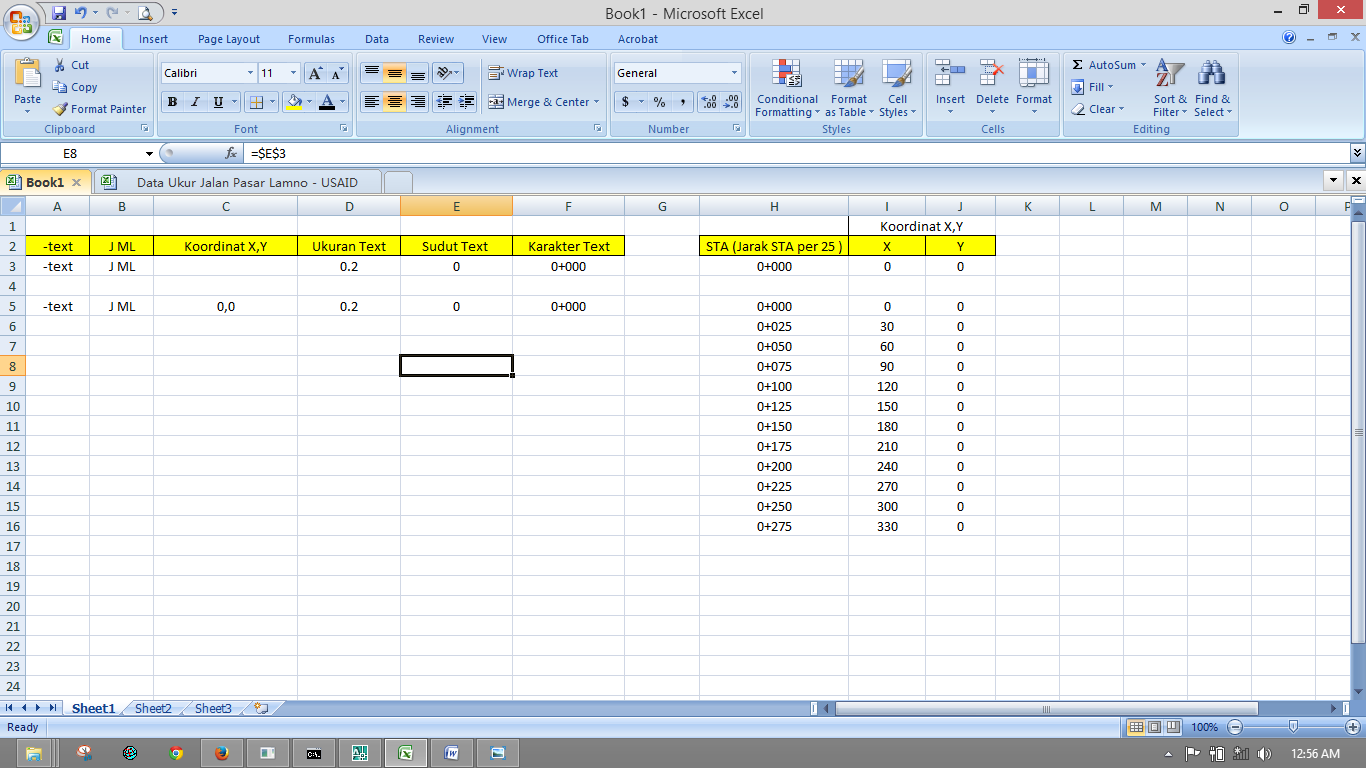Open Conditional Formatting
The height and width of the screenshot is (768, 1366).
[x=787, y=88]
